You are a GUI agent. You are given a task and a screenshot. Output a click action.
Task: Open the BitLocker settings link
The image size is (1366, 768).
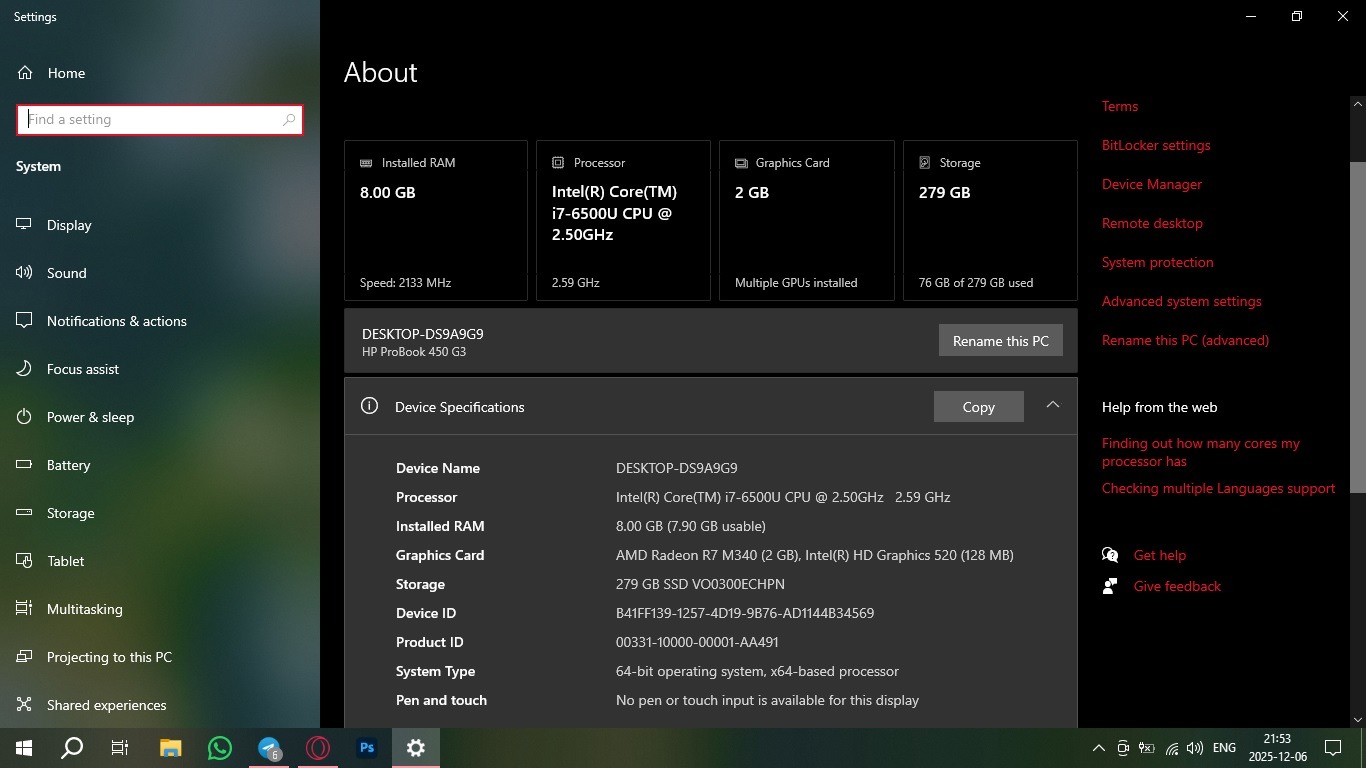pyautogui.click(x=1155, y=145)
